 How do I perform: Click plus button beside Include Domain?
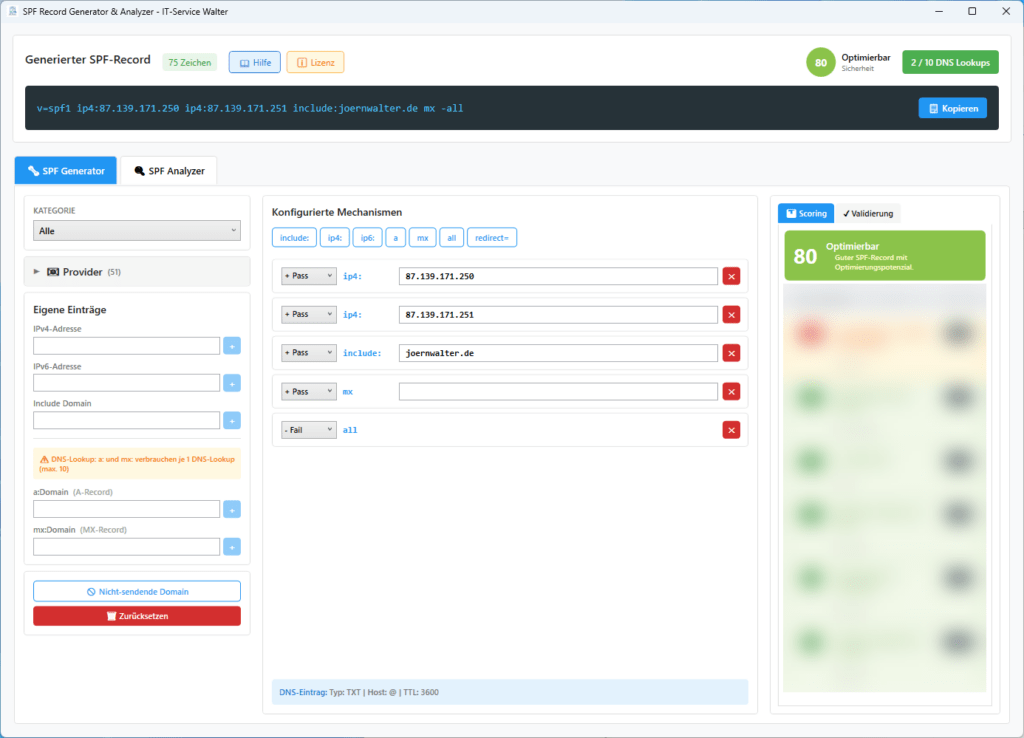coord(232,420)
